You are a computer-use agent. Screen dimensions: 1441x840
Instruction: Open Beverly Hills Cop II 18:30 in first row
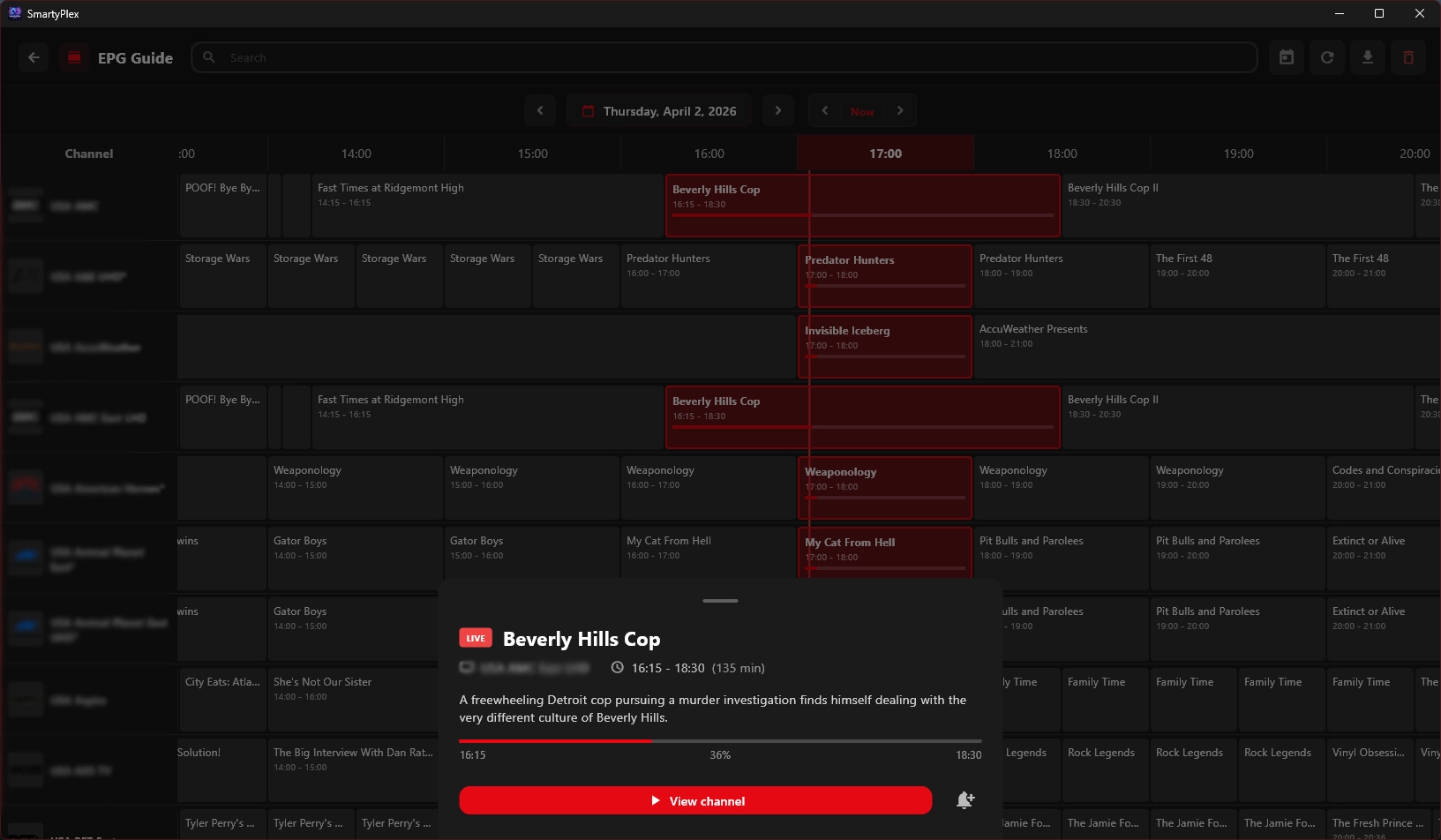pos(1237,206)
